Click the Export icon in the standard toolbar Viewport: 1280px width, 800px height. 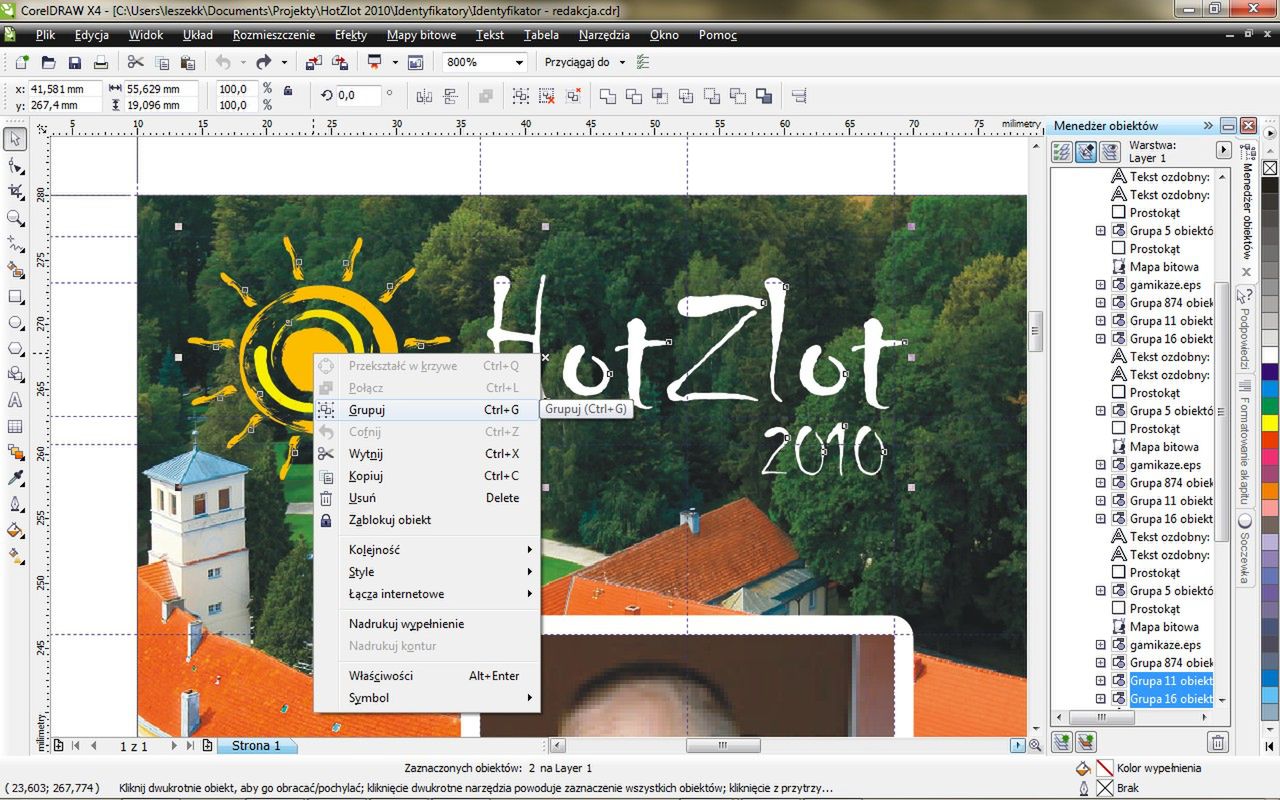(340, 62)
